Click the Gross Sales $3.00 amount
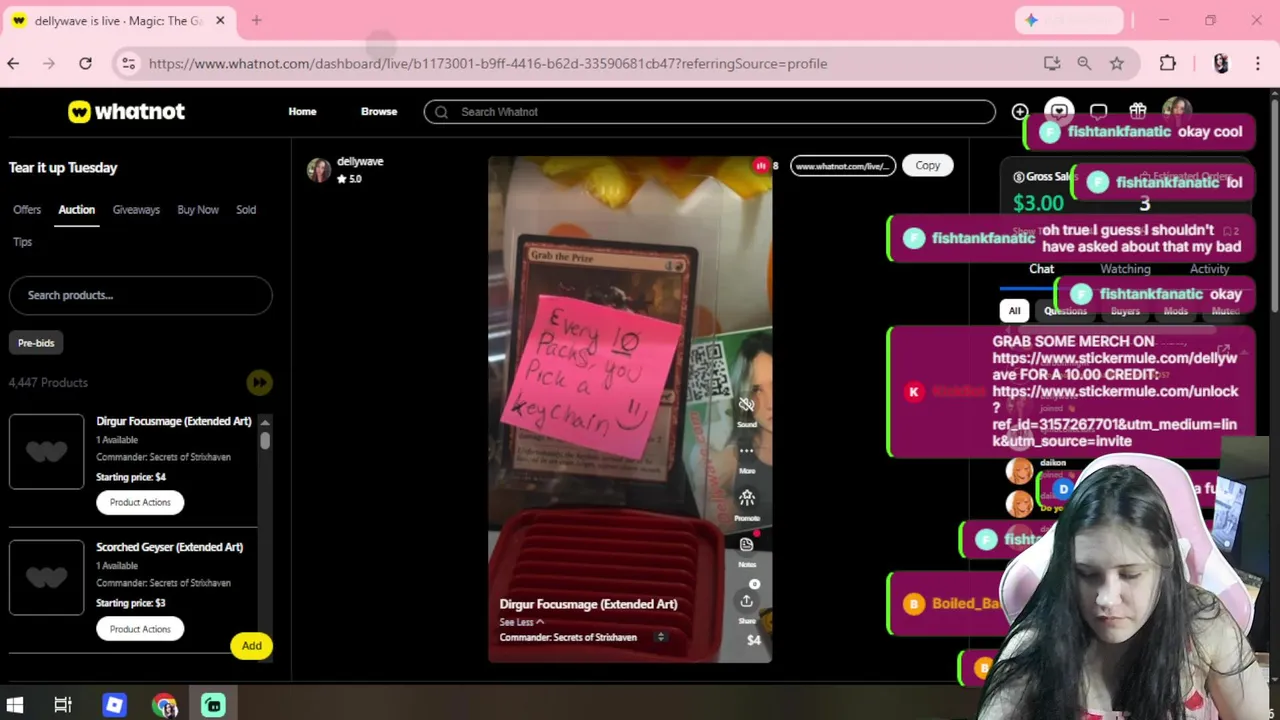The width and height of the screenshot is (1280, 720). click(x=1038, y=203)
